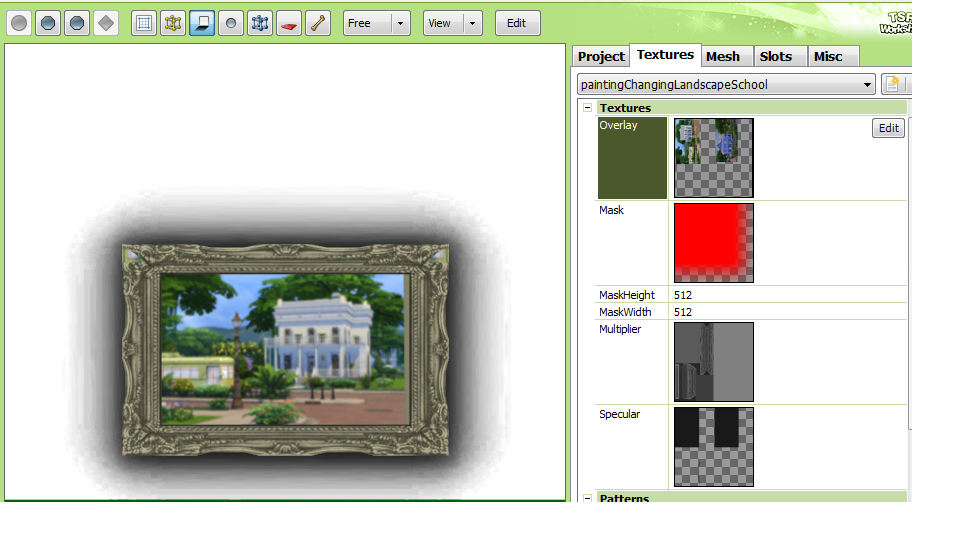The width and height of the screenshot is (960, 540).
Task: Toggle the bone display icon
Action: coord(318,23)
